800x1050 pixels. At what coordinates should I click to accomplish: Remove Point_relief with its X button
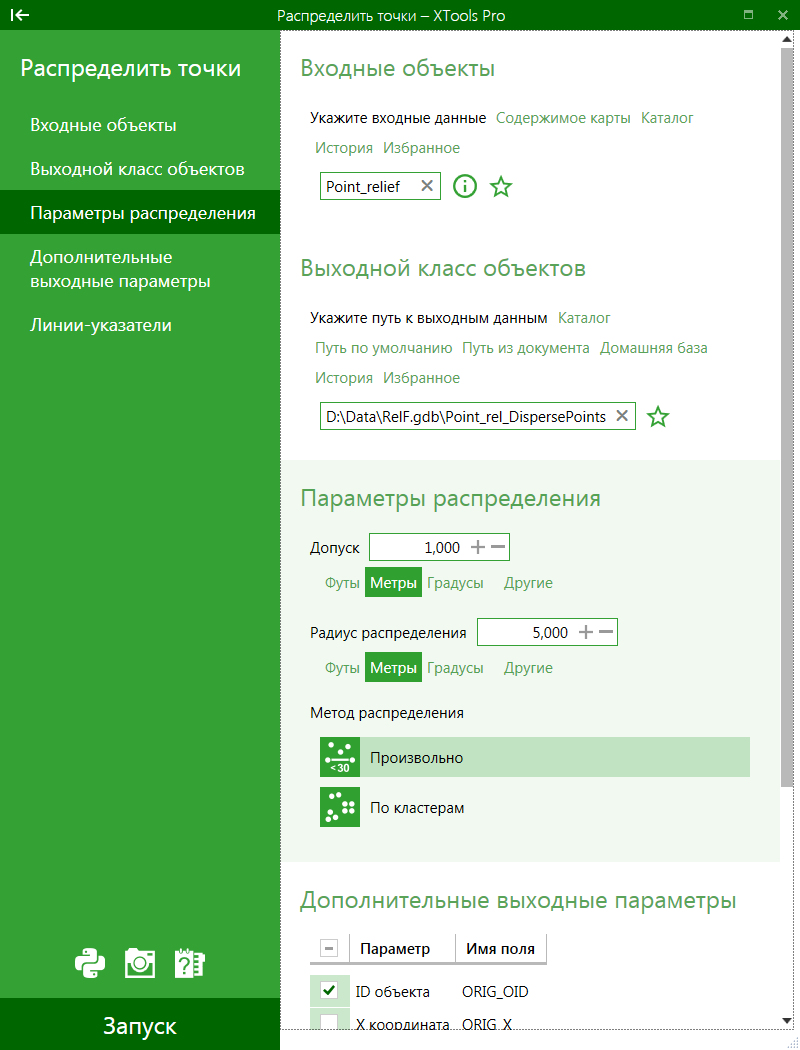point(428,186)
